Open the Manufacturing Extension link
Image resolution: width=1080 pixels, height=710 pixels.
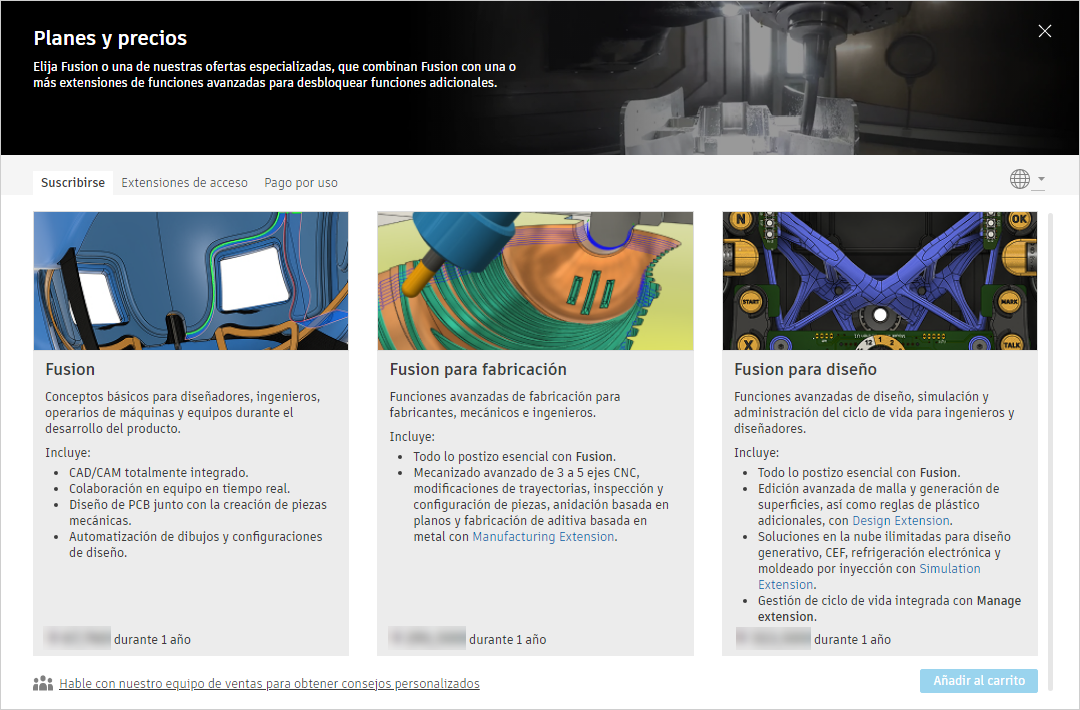point(543,536)
